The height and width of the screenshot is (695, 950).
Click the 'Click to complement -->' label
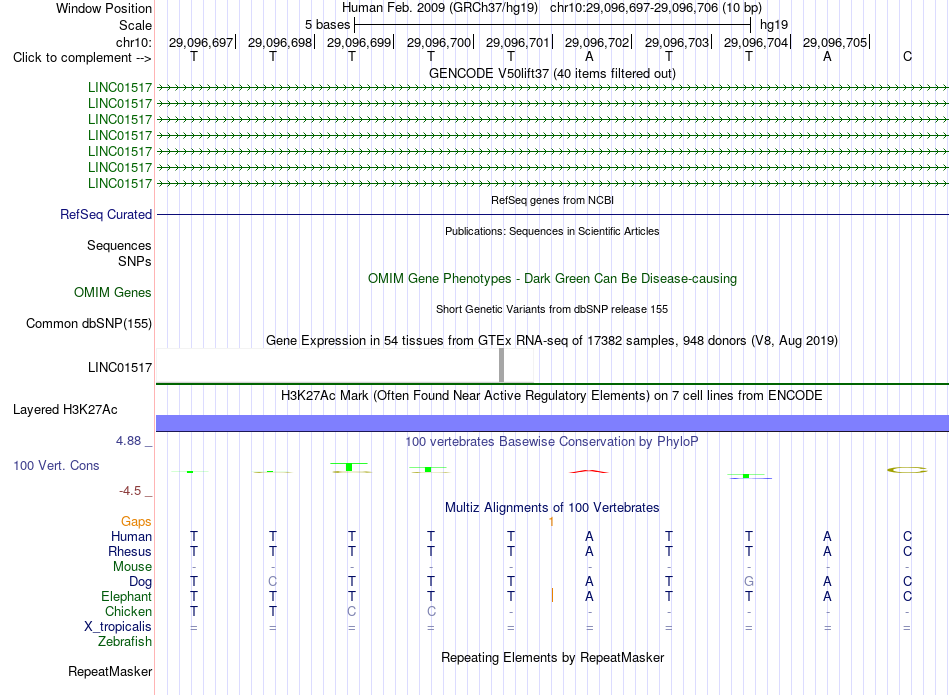[x=82, y=58]
